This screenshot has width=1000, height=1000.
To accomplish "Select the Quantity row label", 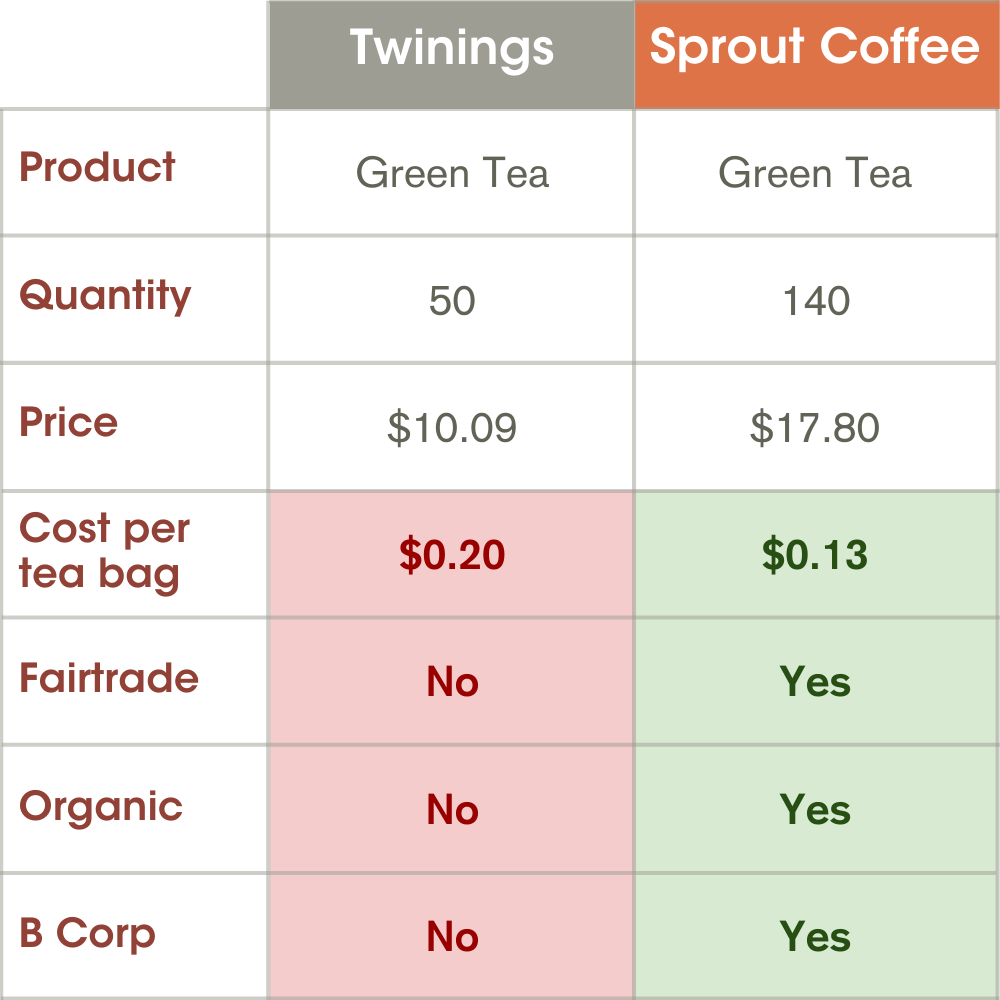I will (x=105, y=296).
